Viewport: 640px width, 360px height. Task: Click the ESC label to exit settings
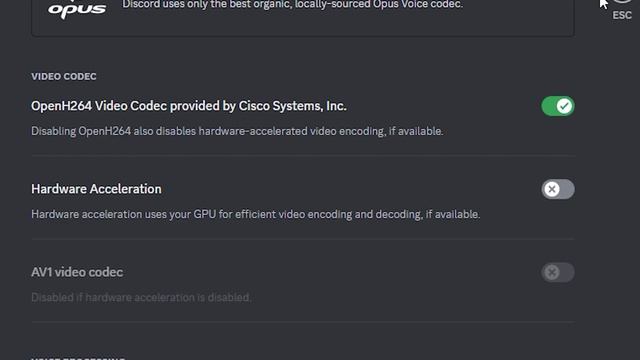click(x=622, y=15)
